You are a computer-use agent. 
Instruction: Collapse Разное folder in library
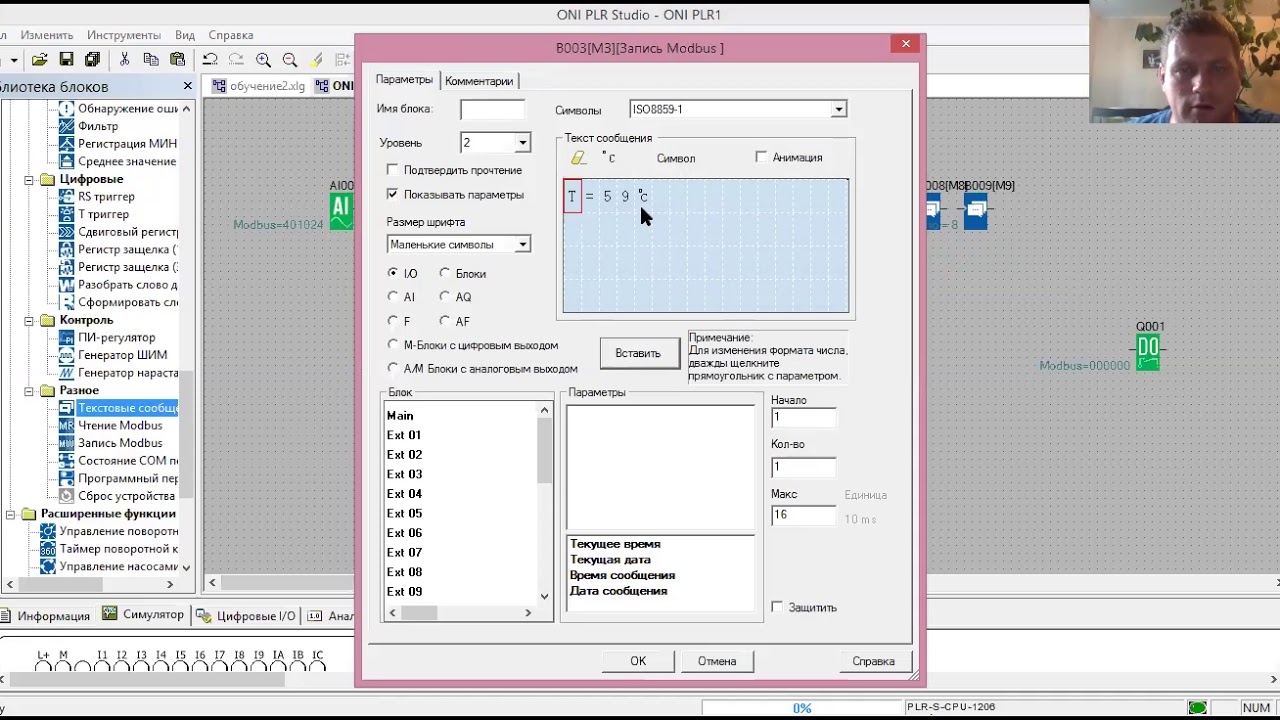29,391
